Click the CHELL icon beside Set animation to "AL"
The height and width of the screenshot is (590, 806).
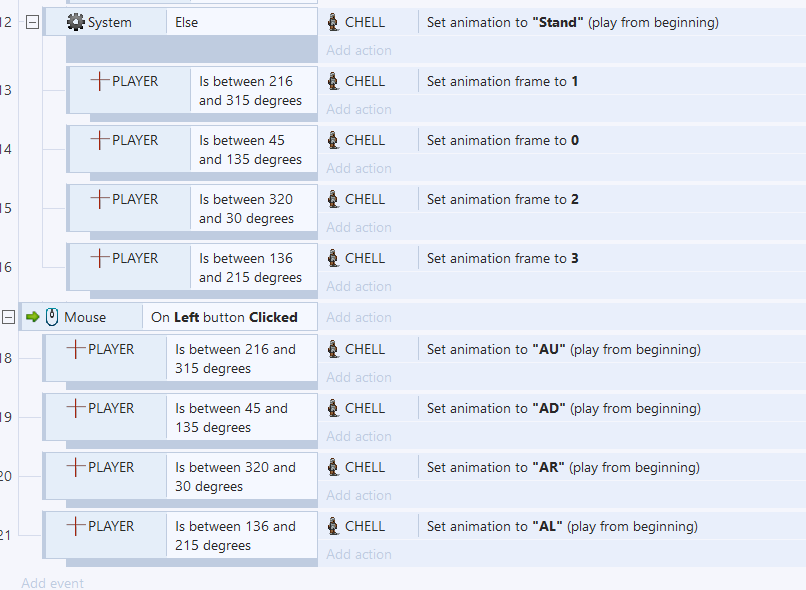(x=333, y=526)
